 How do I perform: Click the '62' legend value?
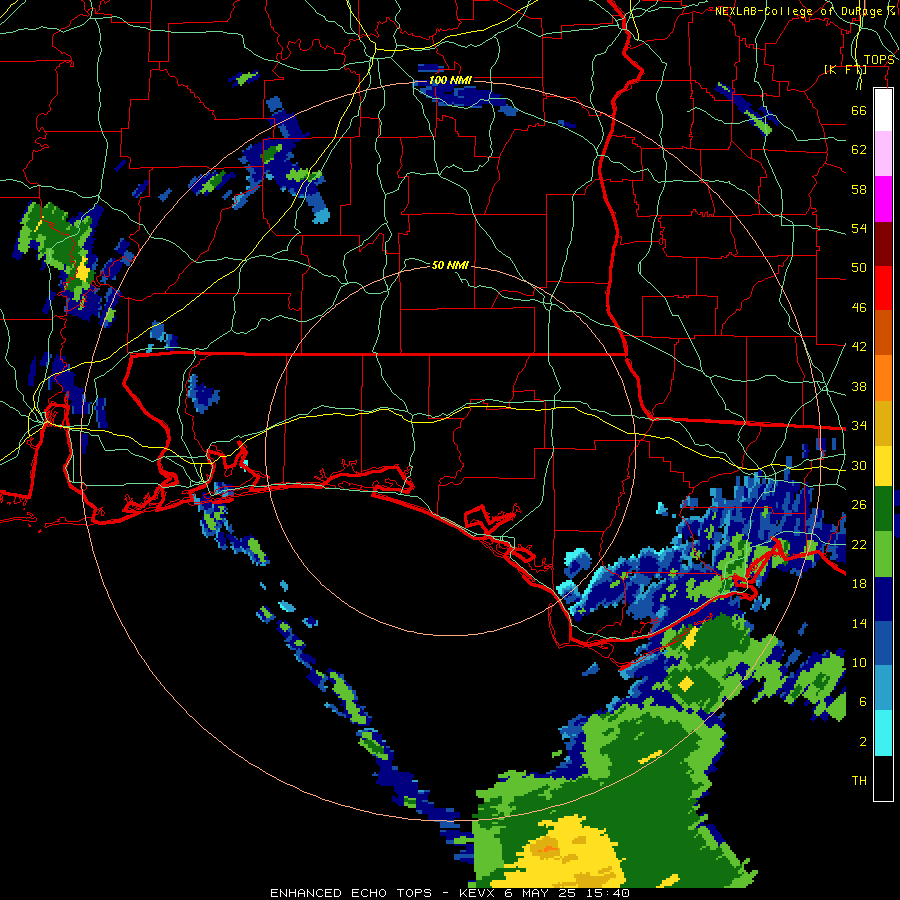tap(859, 150)
